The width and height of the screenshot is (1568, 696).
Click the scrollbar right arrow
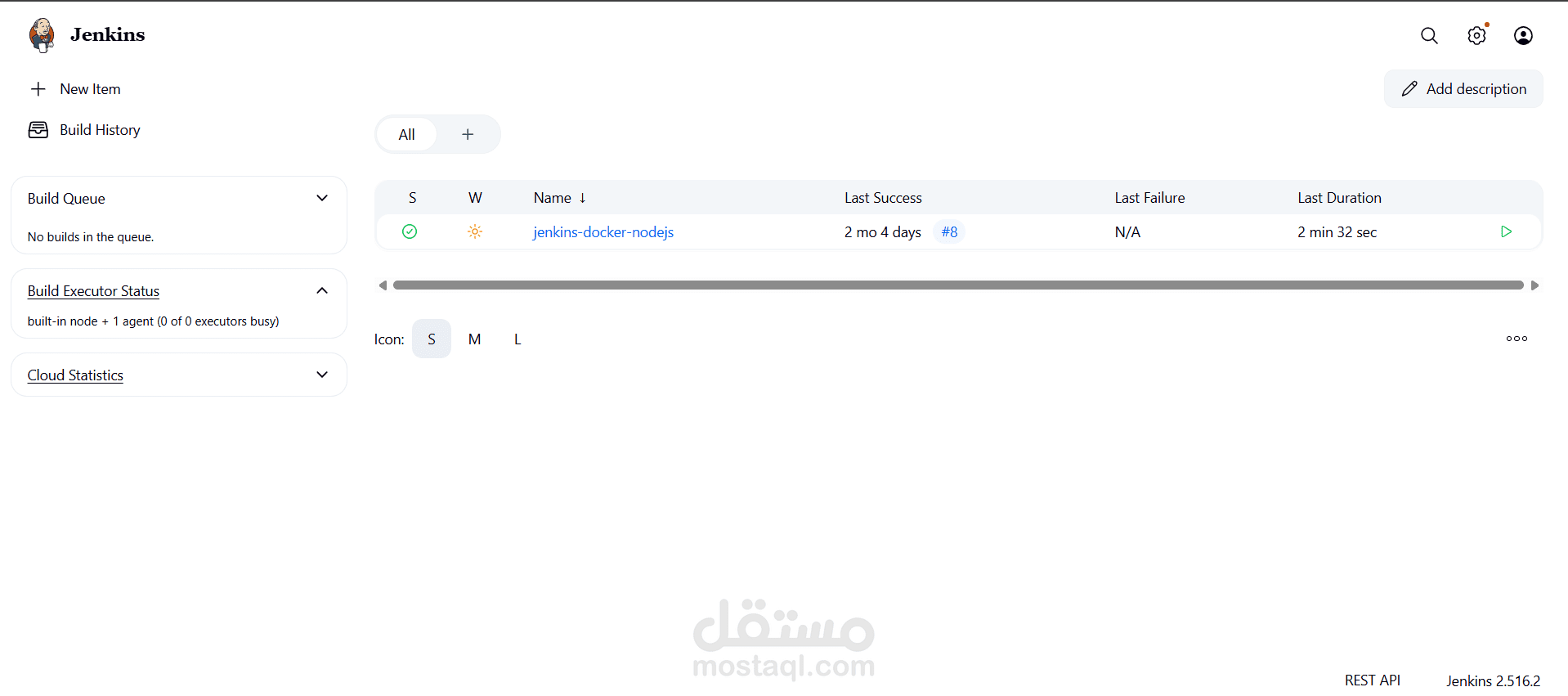[x=1534, y=285]
